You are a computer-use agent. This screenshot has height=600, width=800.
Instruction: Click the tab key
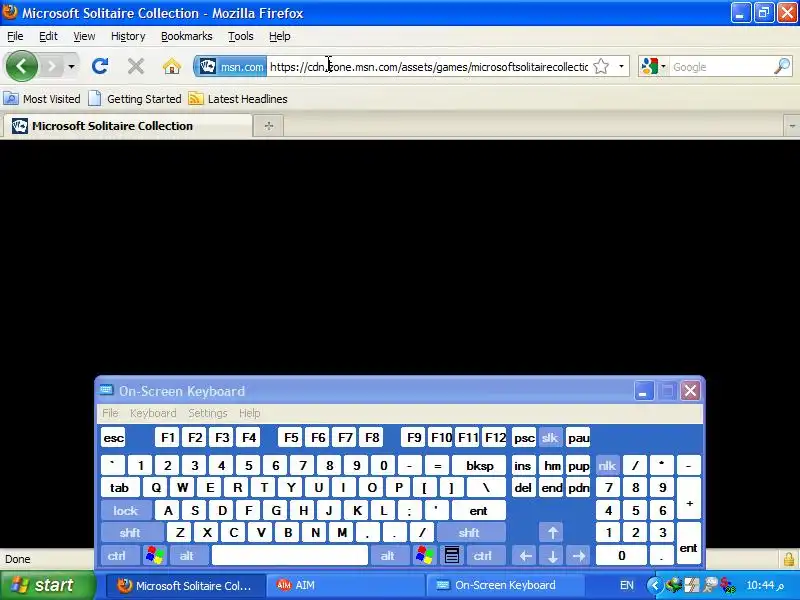click(119, 488)
